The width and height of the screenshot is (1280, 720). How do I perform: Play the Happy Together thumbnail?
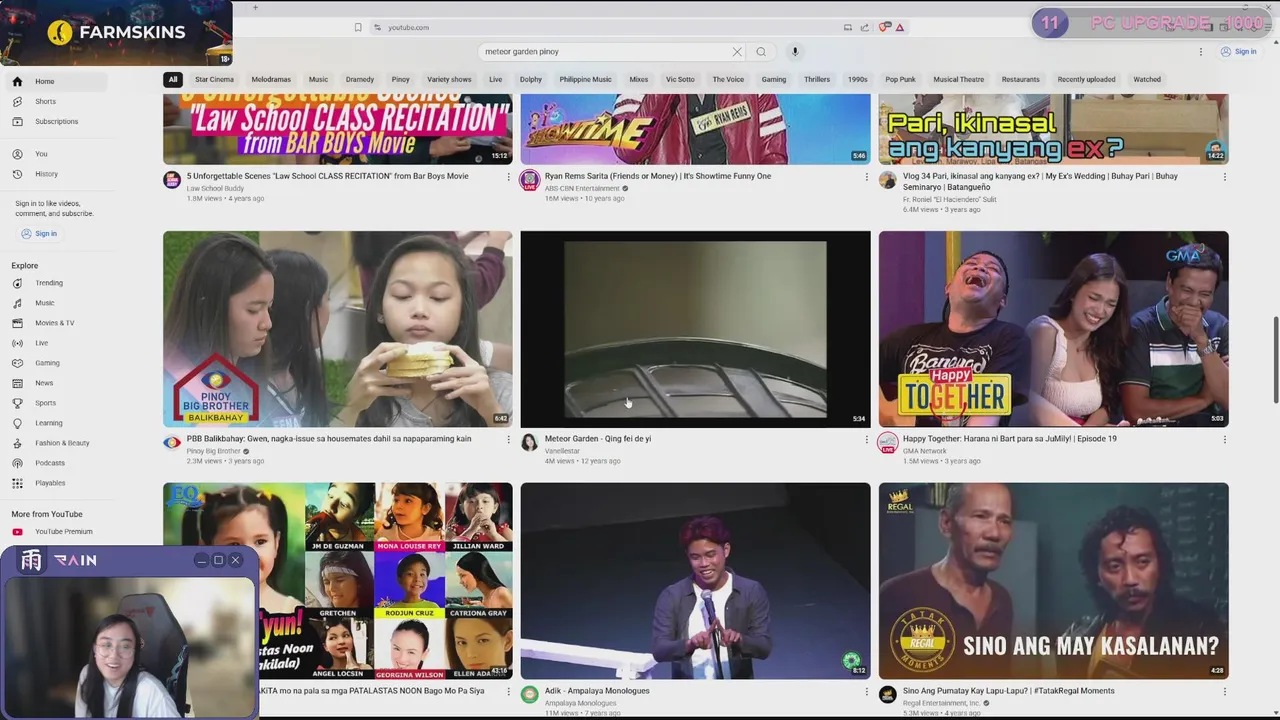(x=1054, y=329)
